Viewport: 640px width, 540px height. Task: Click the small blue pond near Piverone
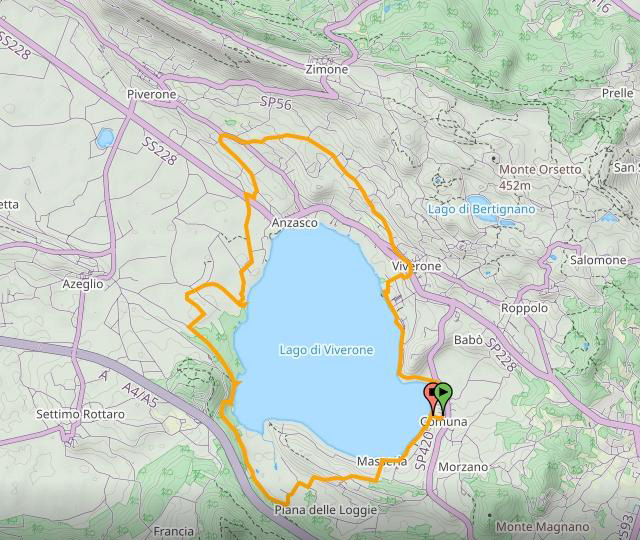tap(105, 138)
